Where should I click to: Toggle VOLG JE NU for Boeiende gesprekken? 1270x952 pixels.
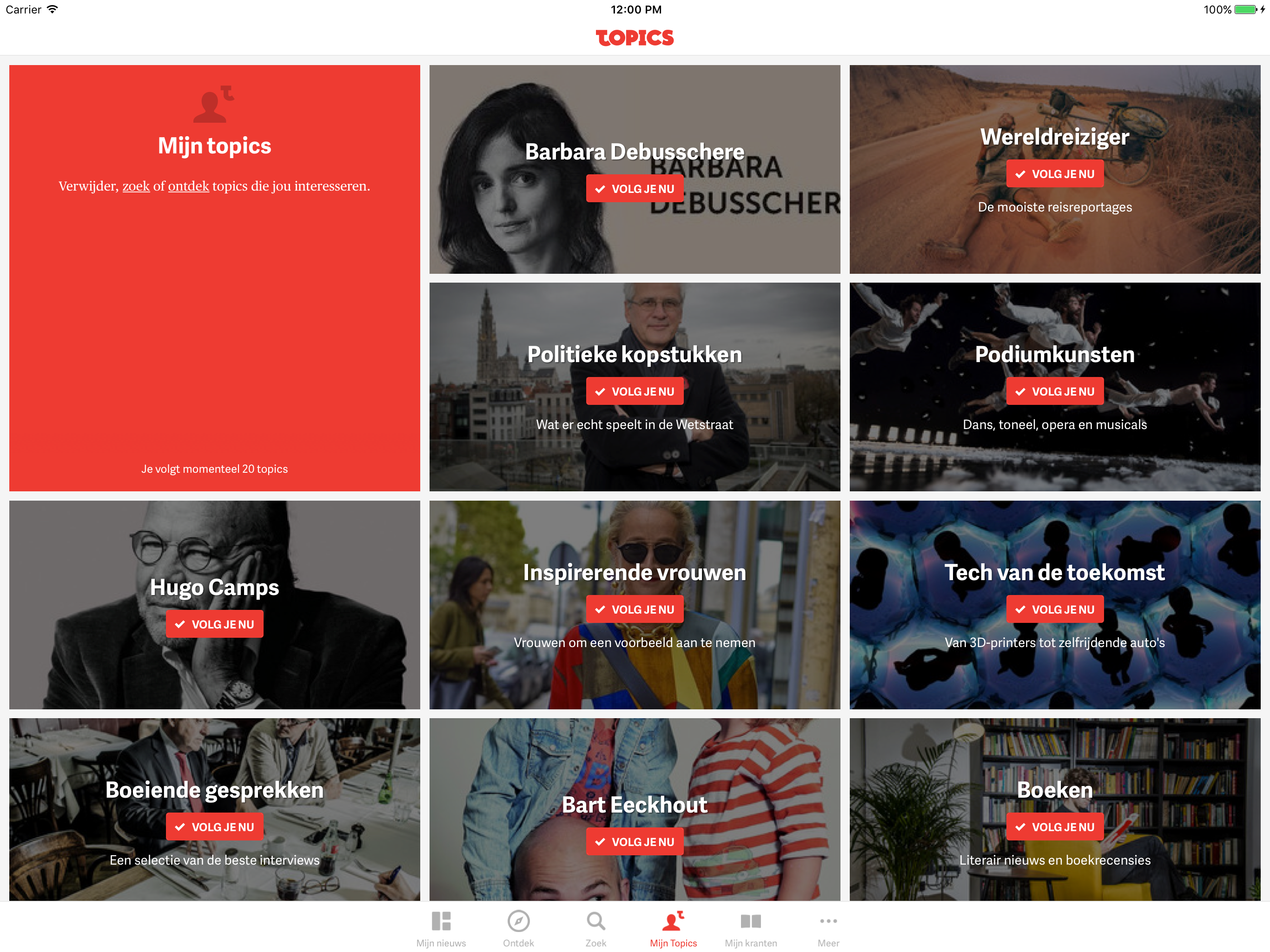(x=214, y=827)
